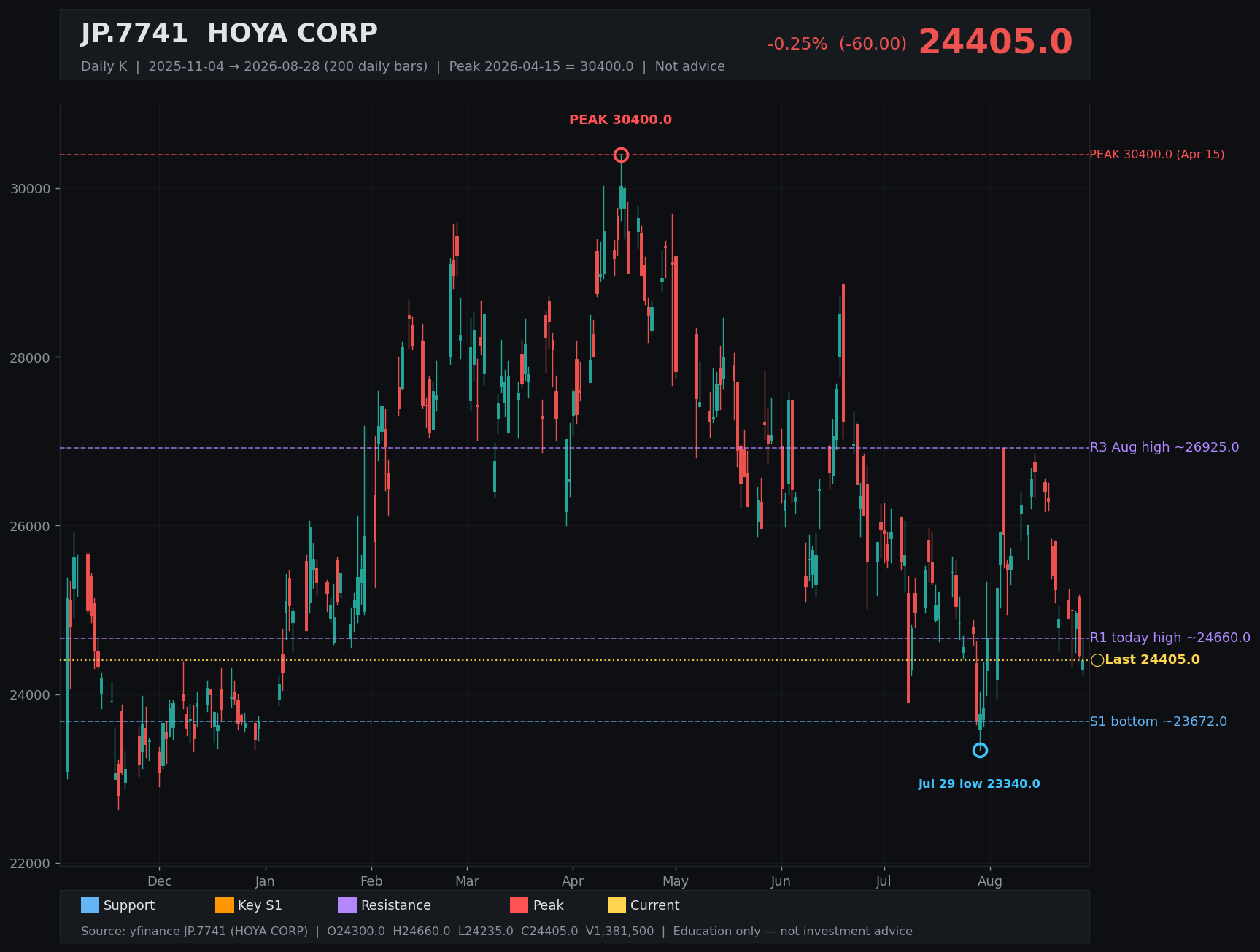This screenshot has height=952, width=1260.
Task: Click the Mar month label on x-axis
Action: (x=468, y=881)
